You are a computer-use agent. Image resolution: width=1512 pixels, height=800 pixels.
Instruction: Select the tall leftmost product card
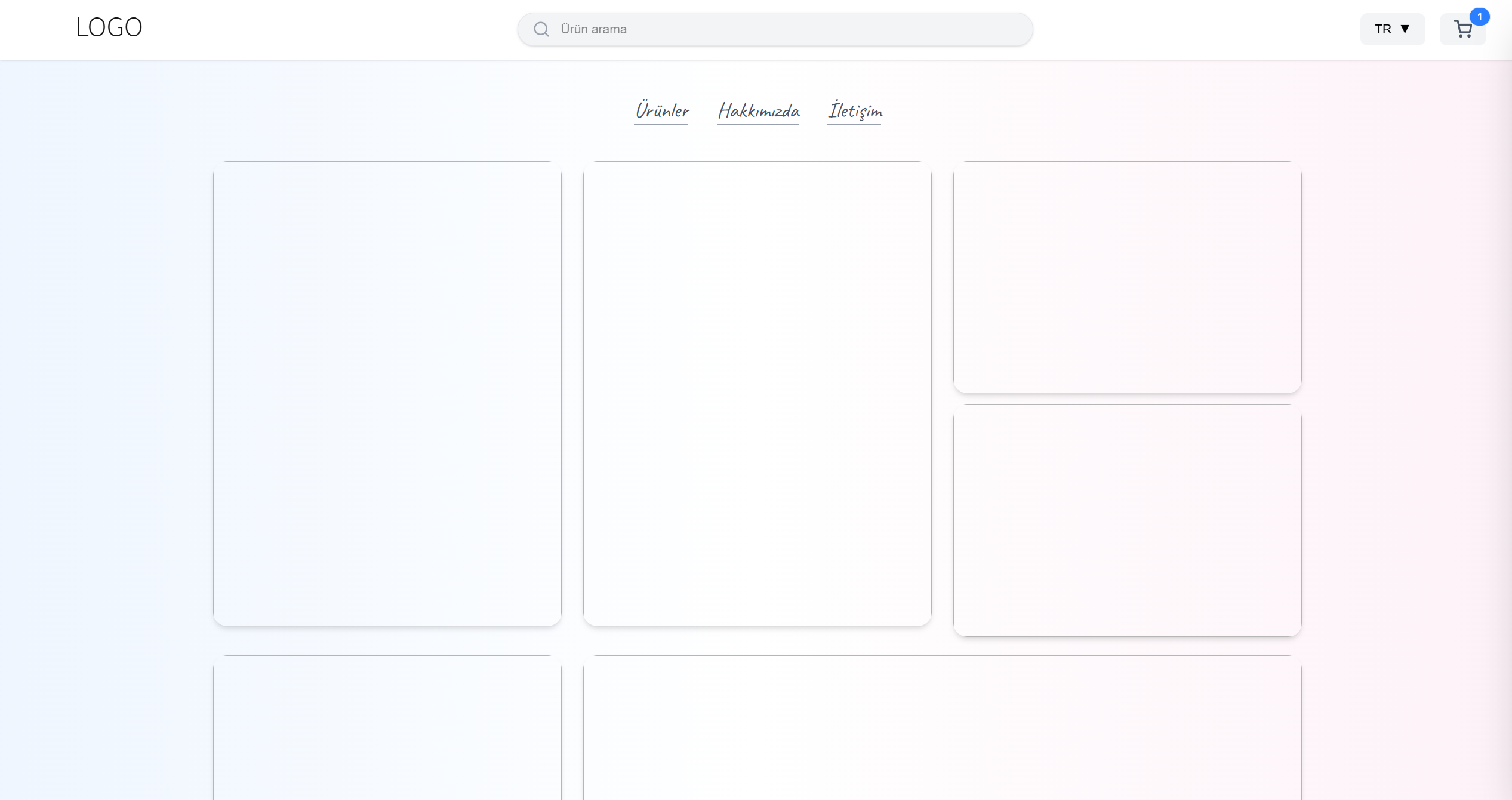387,393
